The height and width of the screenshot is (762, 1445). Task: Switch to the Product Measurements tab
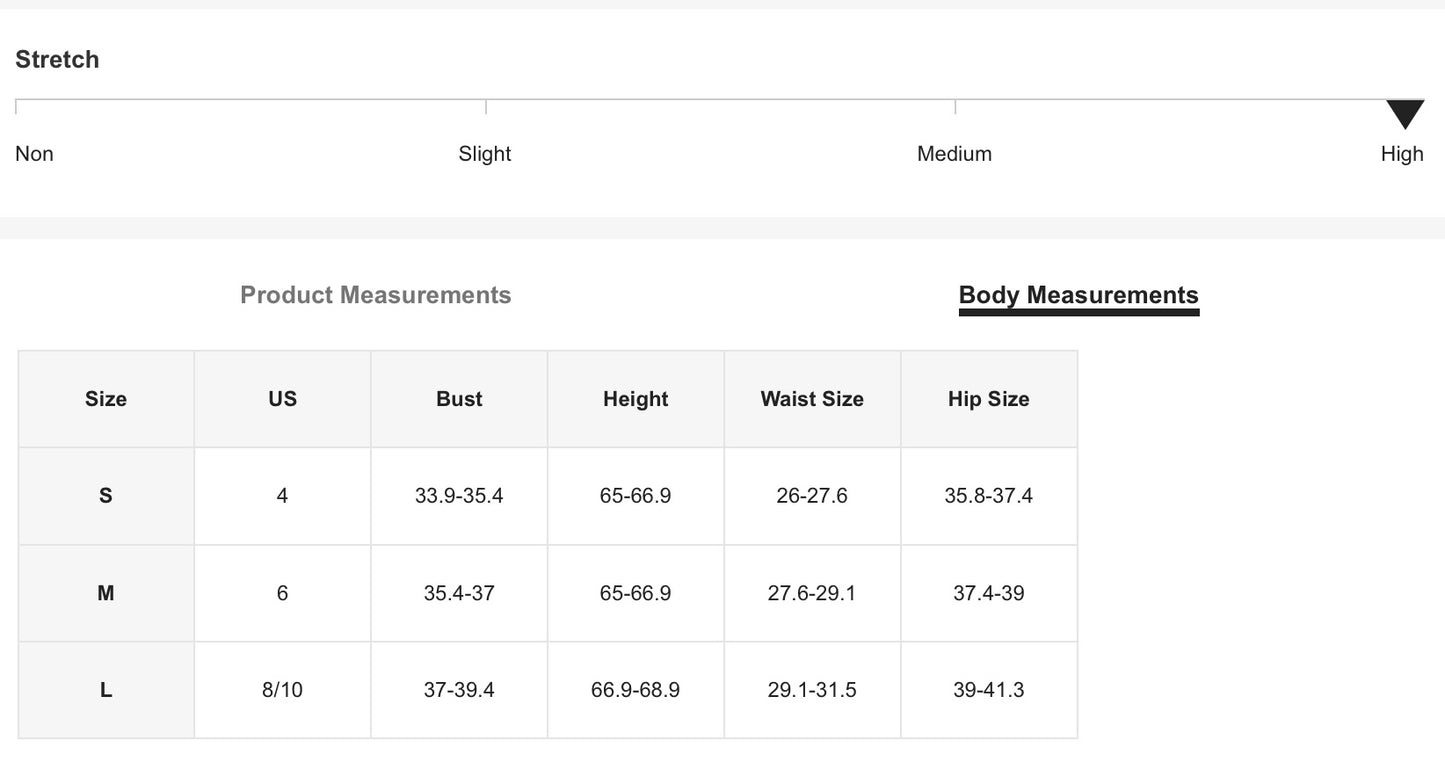[x=375, y=295]
